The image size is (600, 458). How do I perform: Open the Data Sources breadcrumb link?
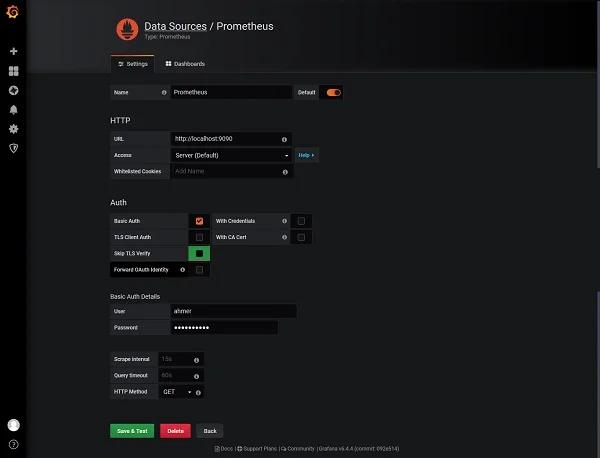pyautogui.click(x=175, y=26)
